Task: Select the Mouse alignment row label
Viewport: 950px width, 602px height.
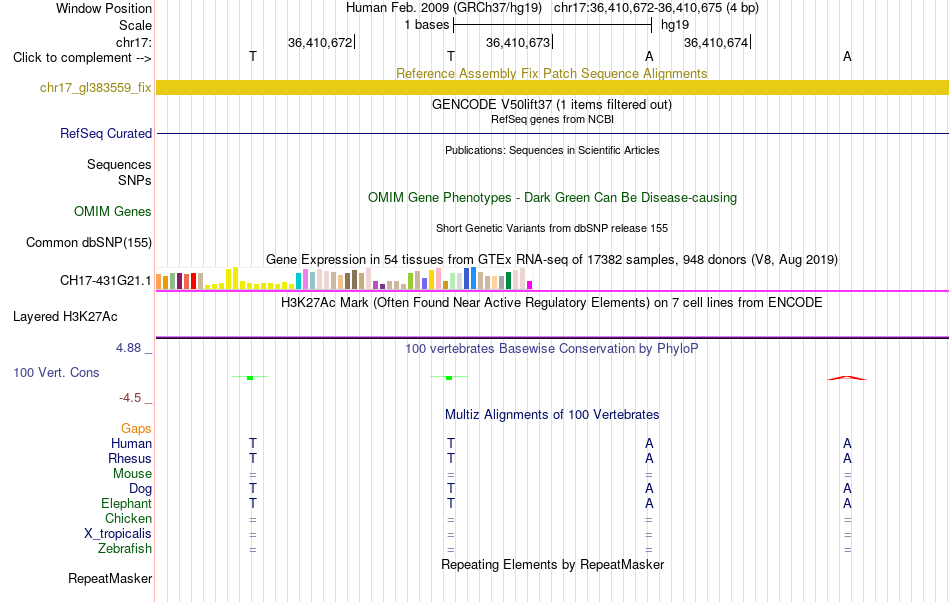Action: [x=132, y=474]
